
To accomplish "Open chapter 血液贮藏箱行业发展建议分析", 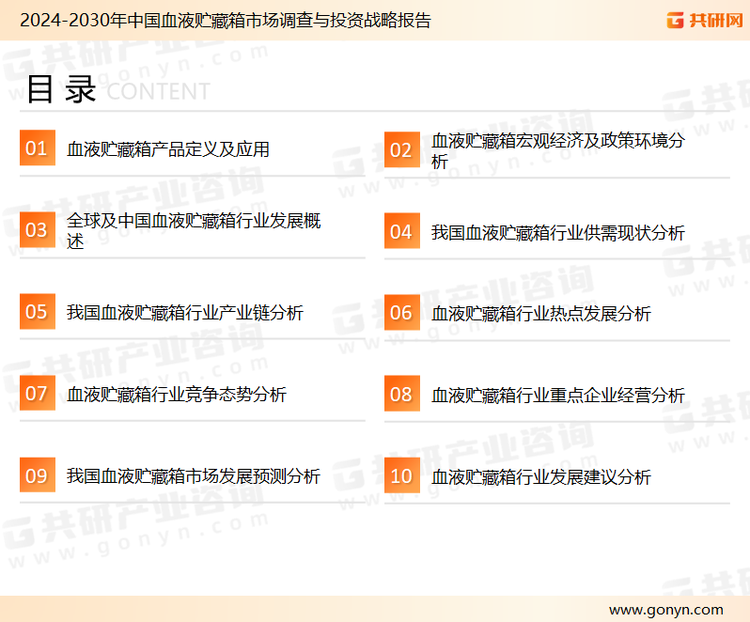I will [x=541, y=477].
